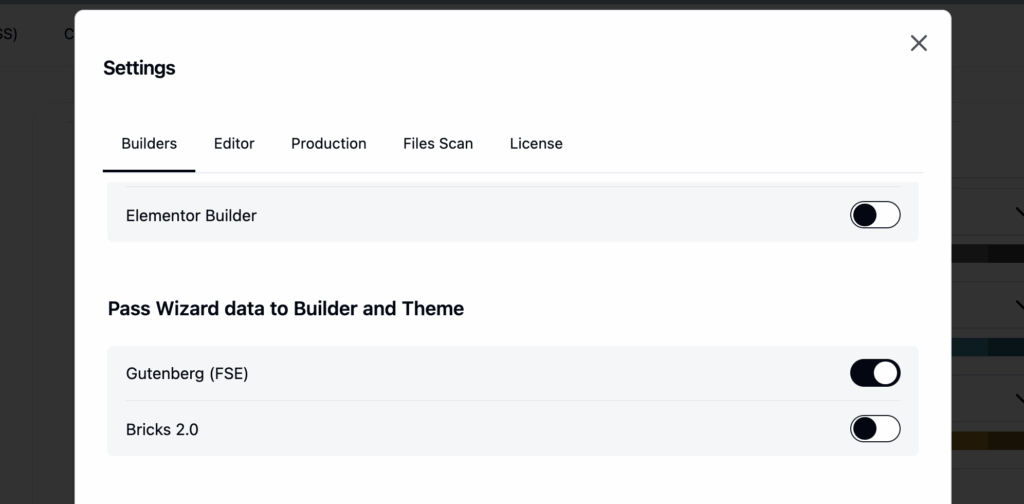The width and height of the screenshot is (1024, 504).
Task: Open the Editor settings tab
Action: coord(234,144)
